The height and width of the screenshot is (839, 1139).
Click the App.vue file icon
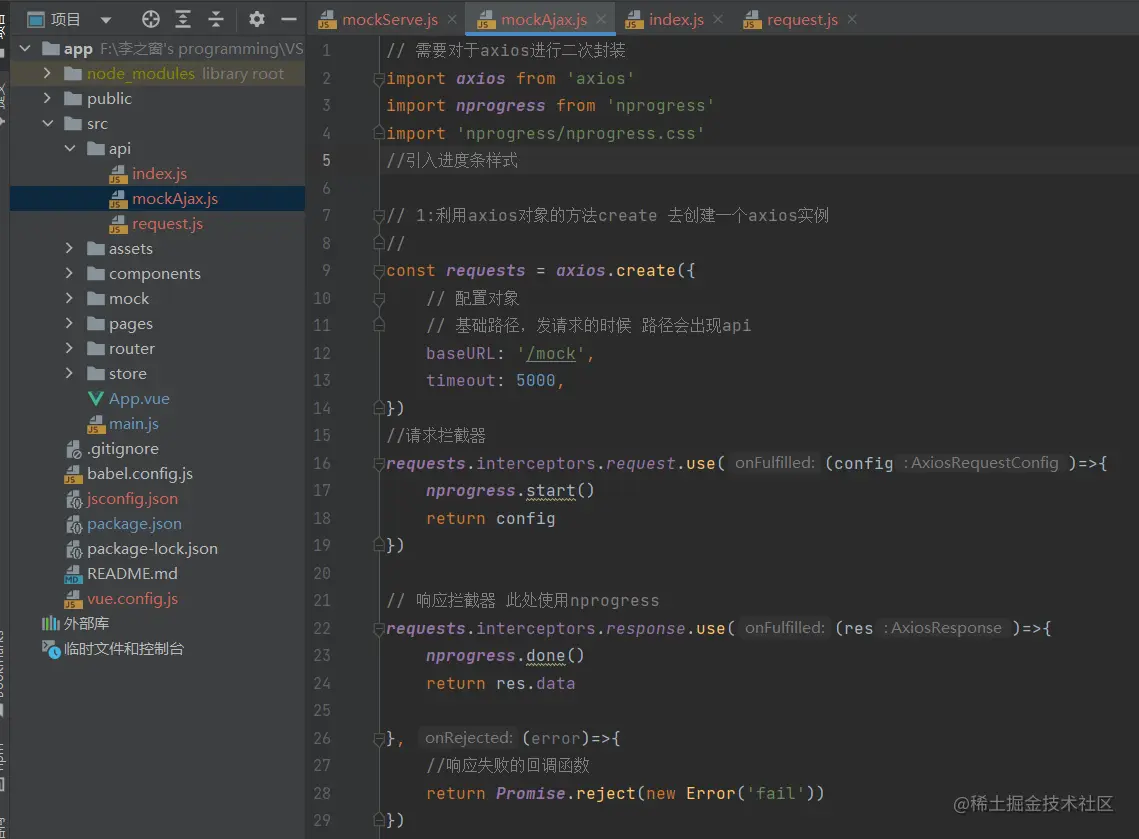(x=96, y=399)
